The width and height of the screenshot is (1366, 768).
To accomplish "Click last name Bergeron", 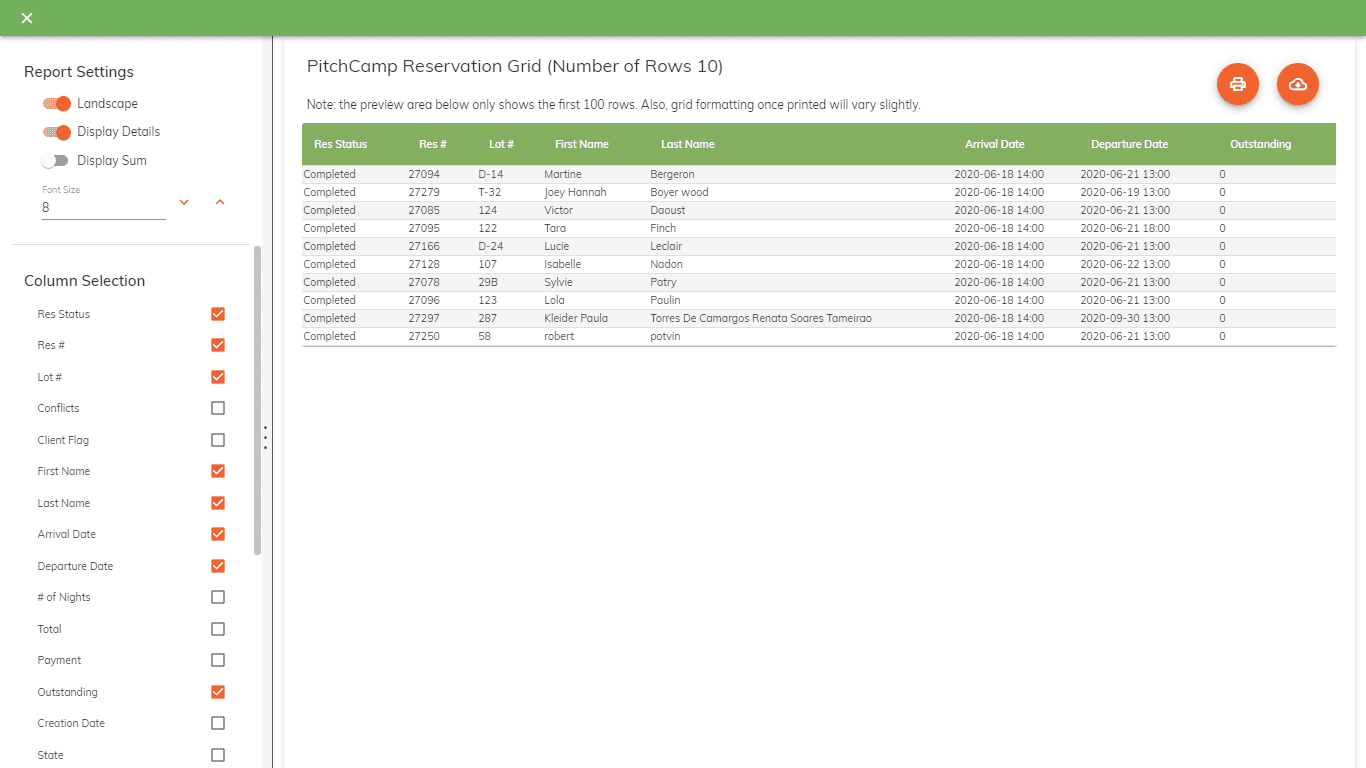I will point(672,174).
